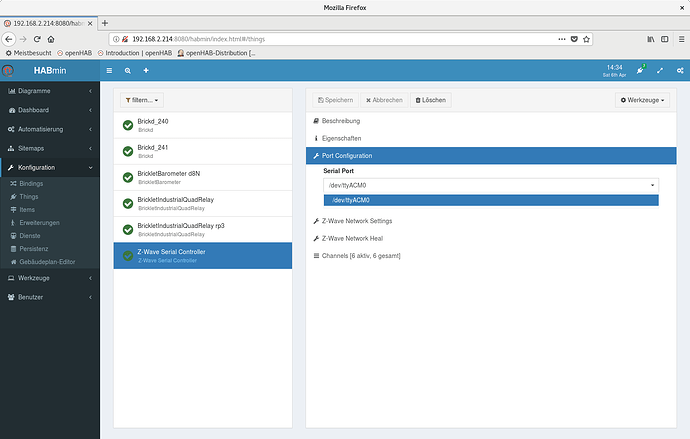The height and width of the screenshot is (439, 690).
Task: Click the hamburger menu icon in HABmin header
Action: 109,70
